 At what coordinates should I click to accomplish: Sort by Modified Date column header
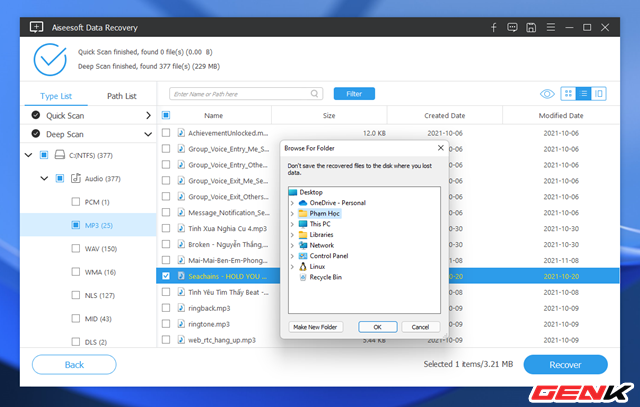tap(561, 116)
